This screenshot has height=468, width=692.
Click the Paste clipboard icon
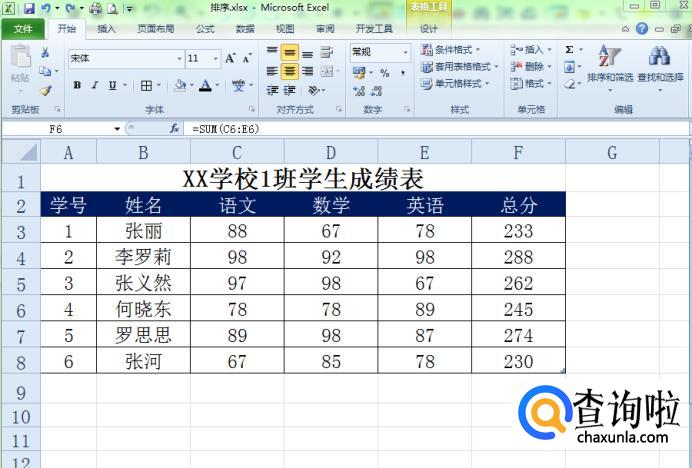click(x=20, y=57)
